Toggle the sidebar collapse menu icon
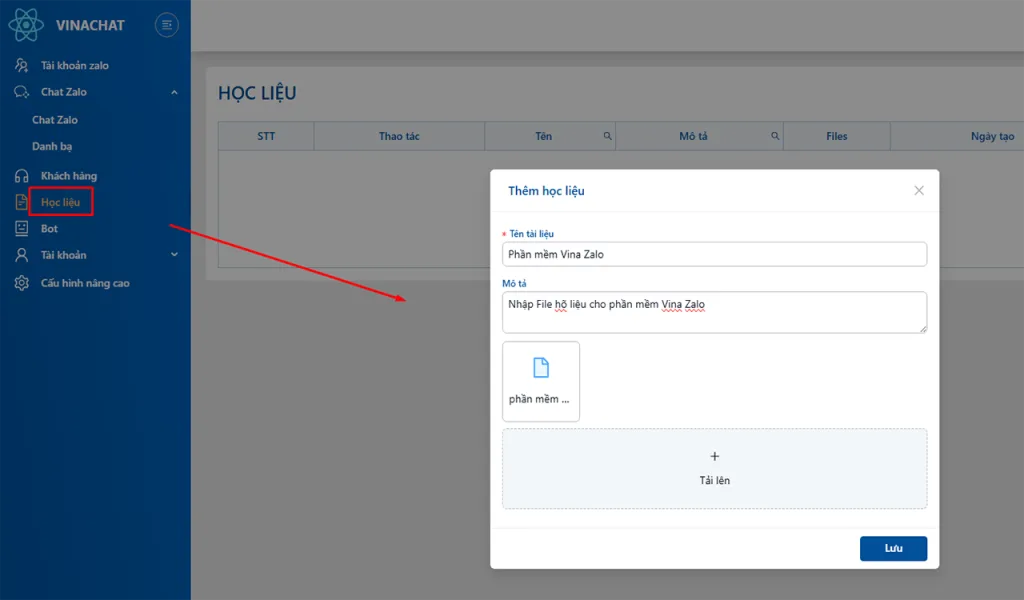 (x=167, y=25)
